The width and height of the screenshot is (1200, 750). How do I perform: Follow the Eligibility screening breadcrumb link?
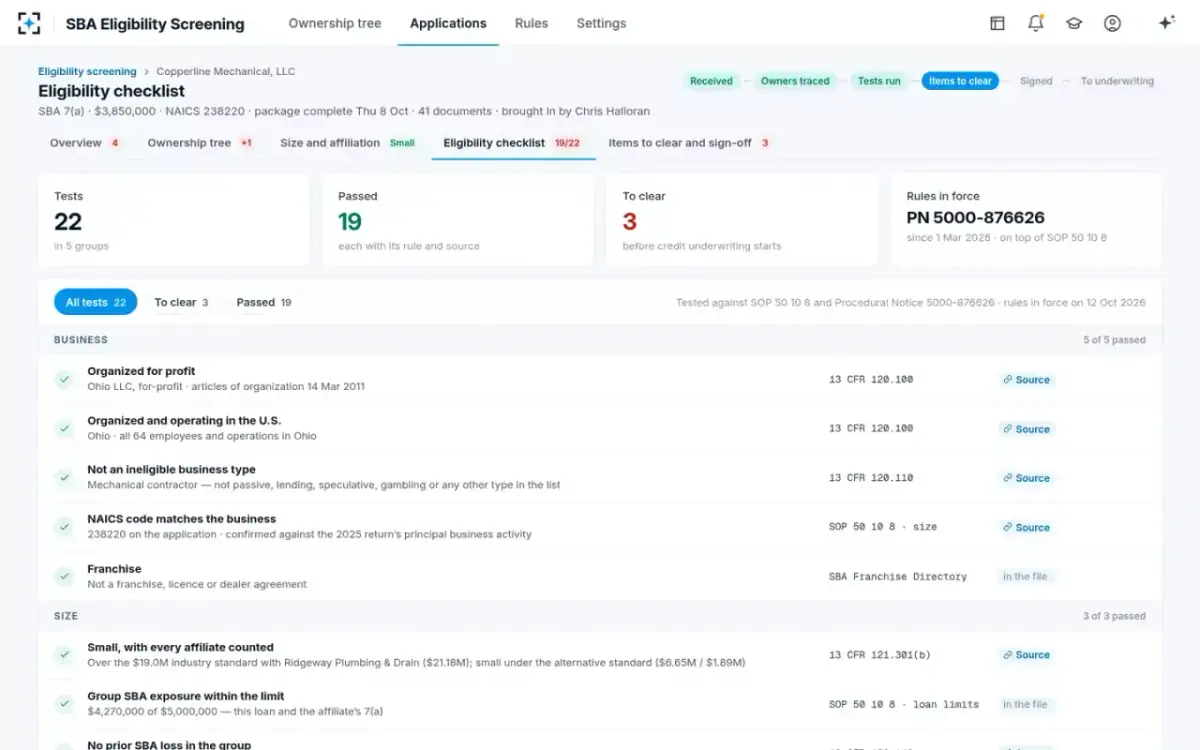click(87, 72)
